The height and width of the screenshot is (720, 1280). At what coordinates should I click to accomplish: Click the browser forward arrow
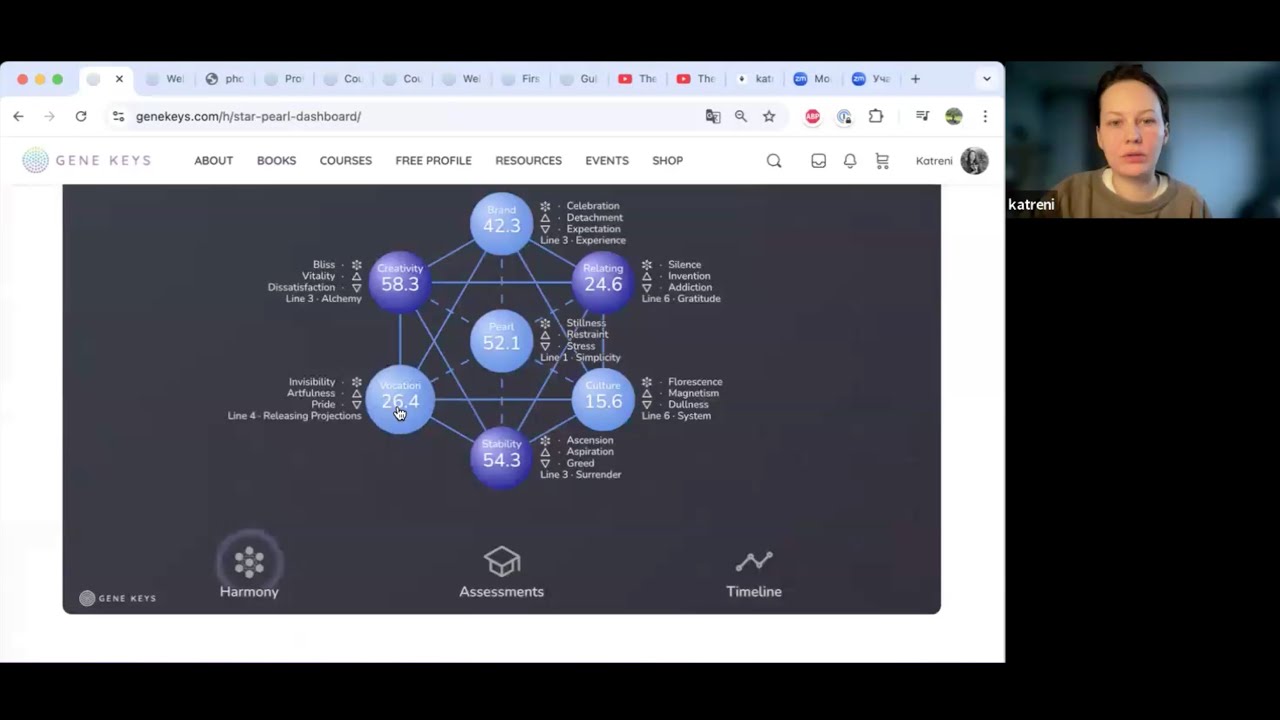pos(49,116)
